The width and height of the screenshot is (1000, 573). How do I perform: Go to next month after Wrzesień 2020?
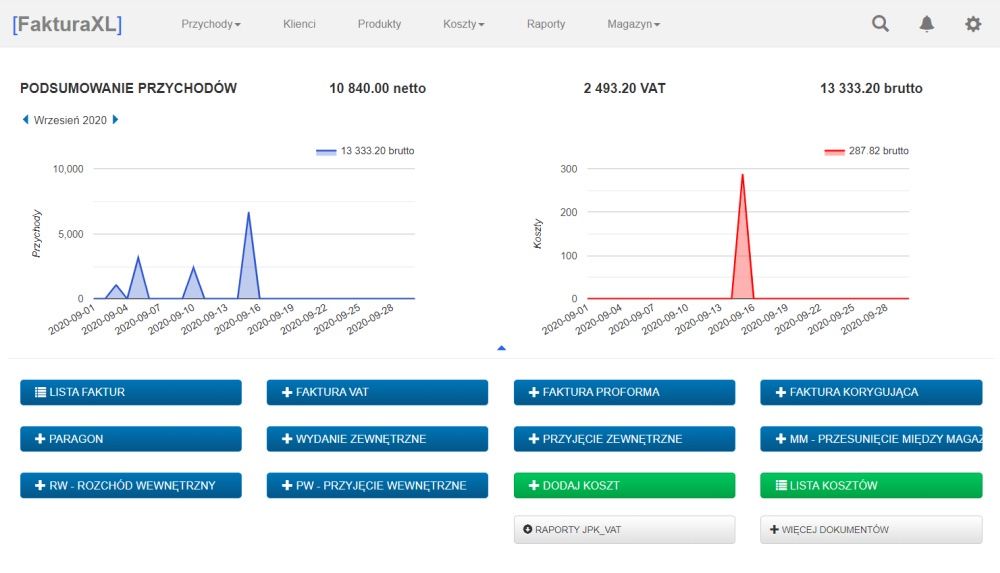[115, 119]
